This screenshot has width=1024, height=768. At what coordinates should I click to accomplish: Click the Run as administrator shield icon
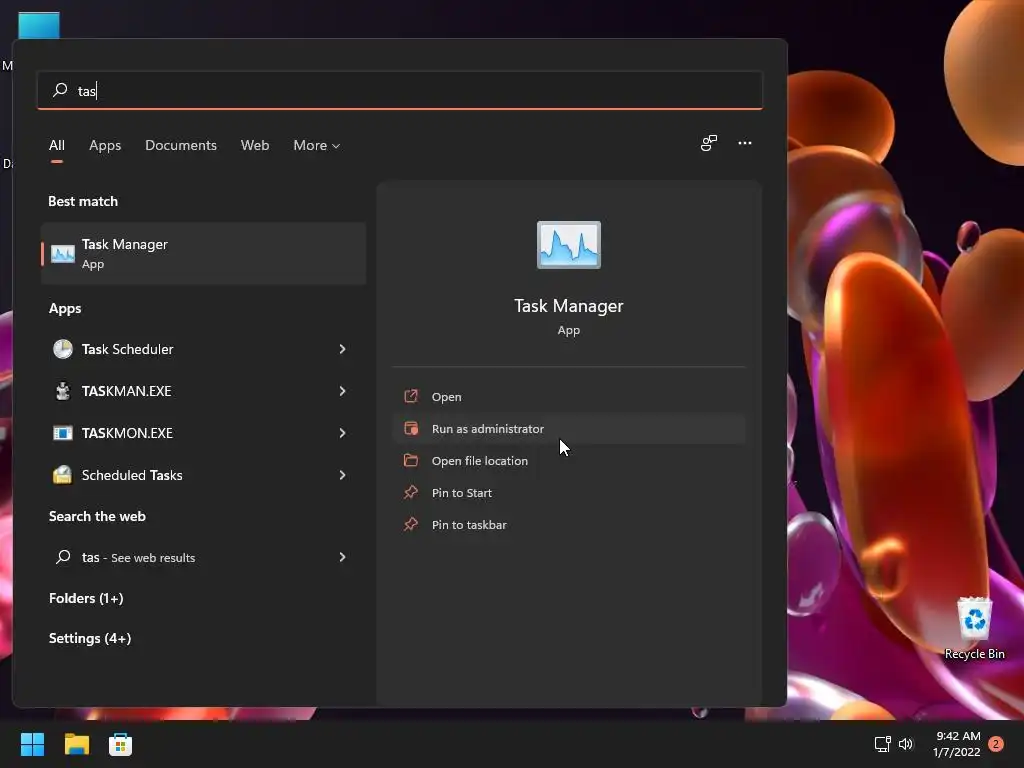(x=411, y=428)
